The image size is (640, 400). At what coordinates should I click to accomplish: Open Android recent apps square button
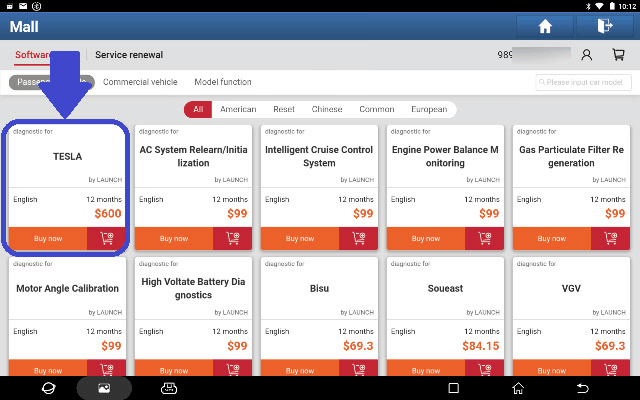click(x=453, y=387)
